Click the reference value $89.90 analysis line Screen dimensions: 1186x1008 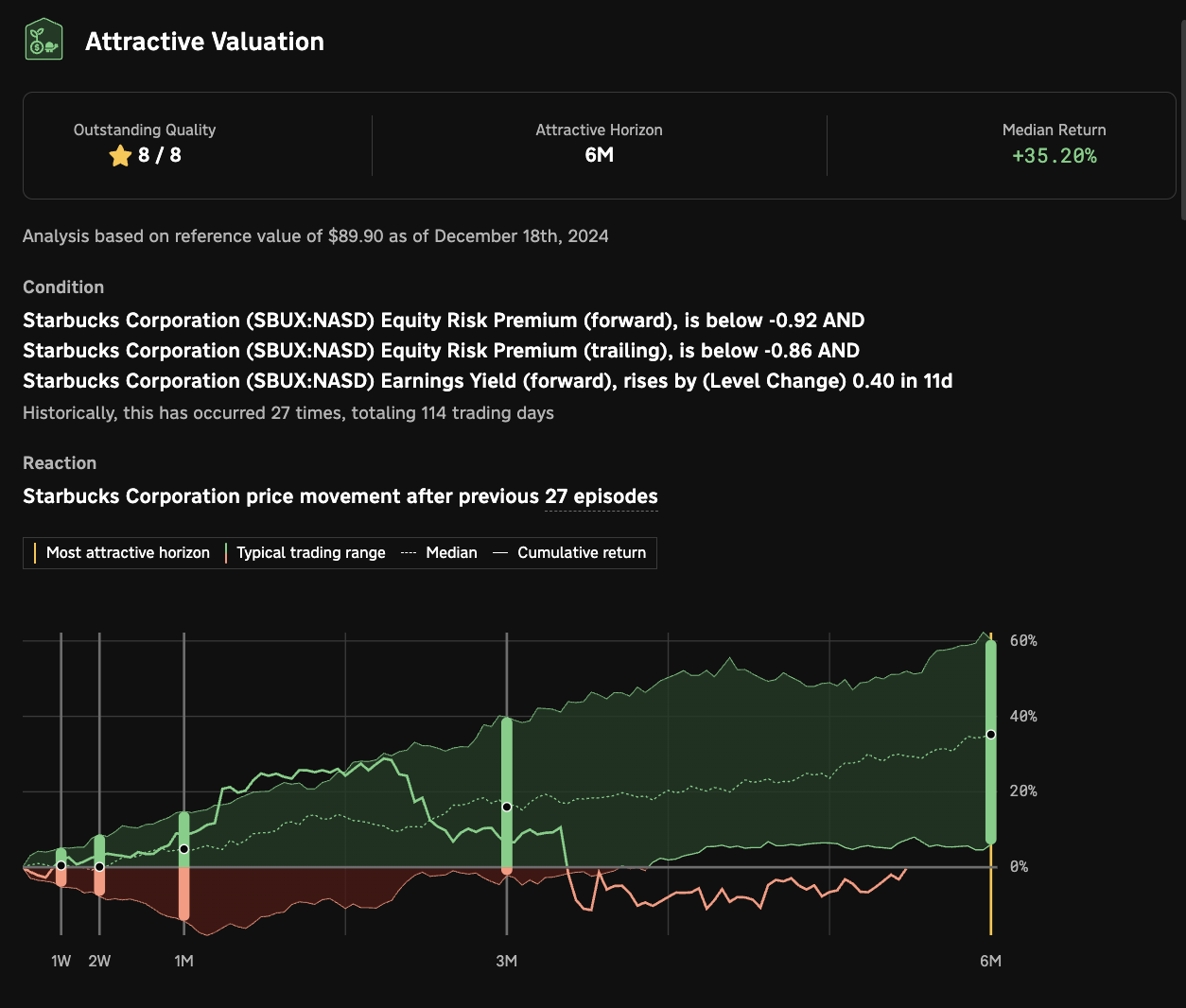pyautogui.click(x=316, y=236)
